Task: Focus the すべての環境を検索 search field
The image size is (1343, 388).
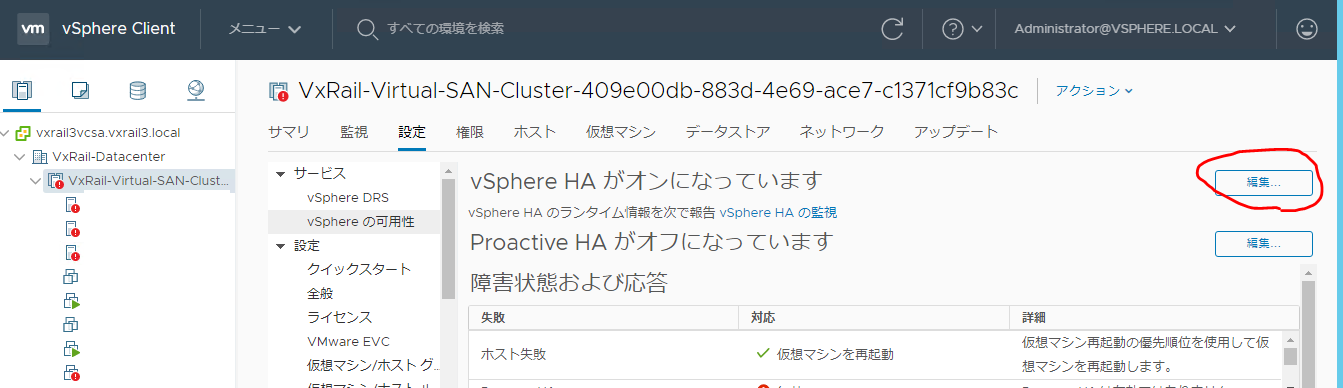Action: click(x=445, y=29)
